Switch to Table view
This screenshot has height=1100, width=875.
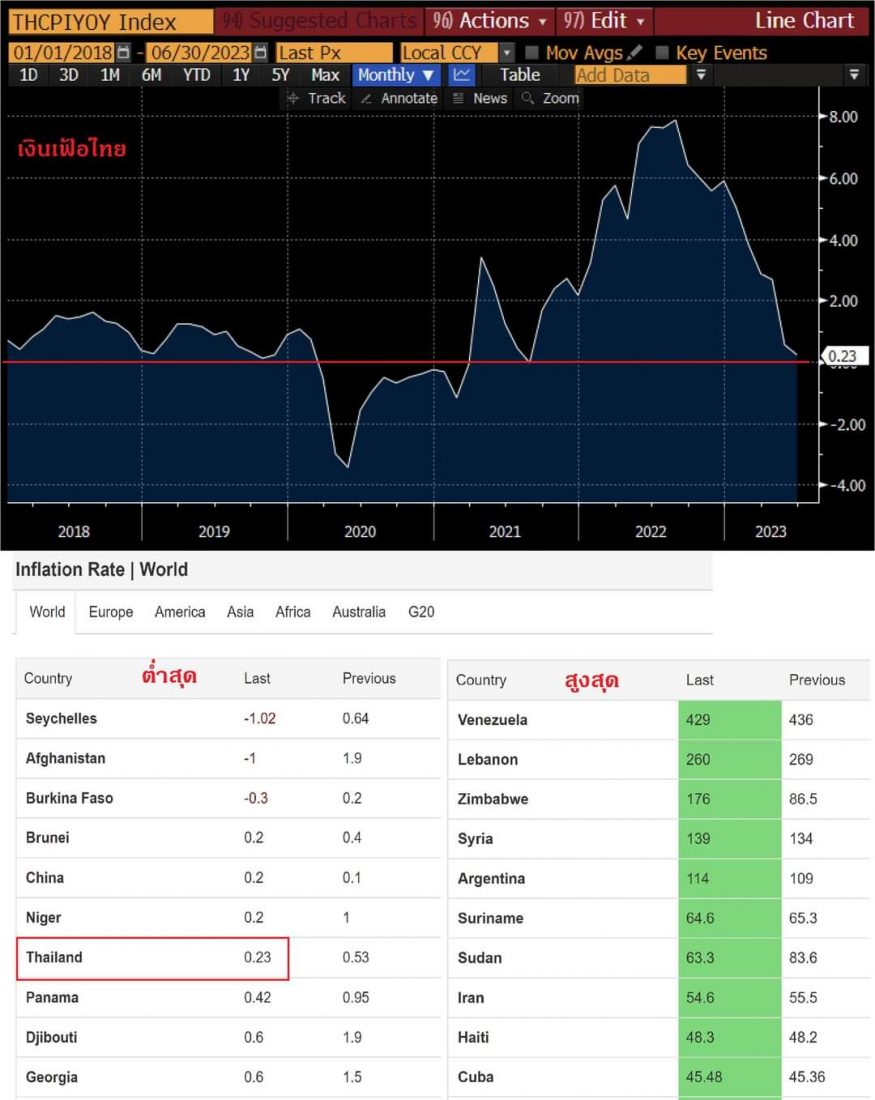point(519,75)
